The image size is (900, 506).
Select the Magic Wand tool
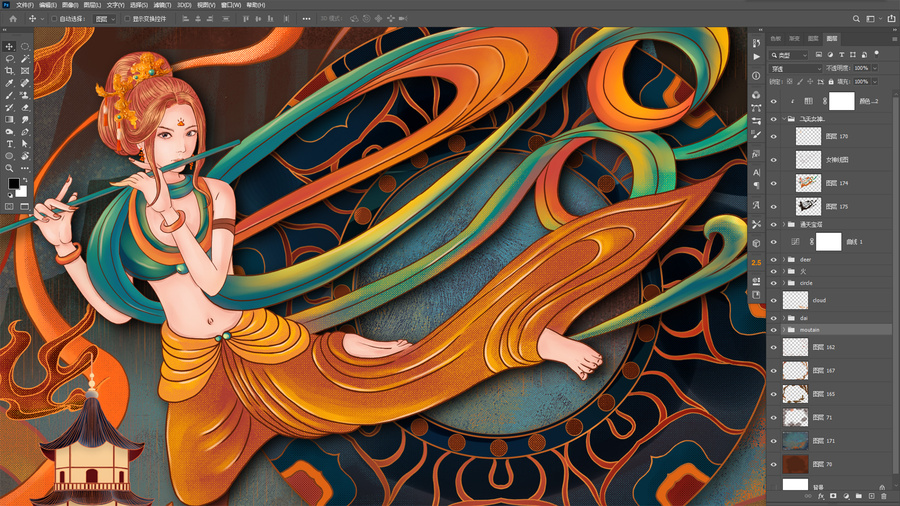[x=25, y=59]
